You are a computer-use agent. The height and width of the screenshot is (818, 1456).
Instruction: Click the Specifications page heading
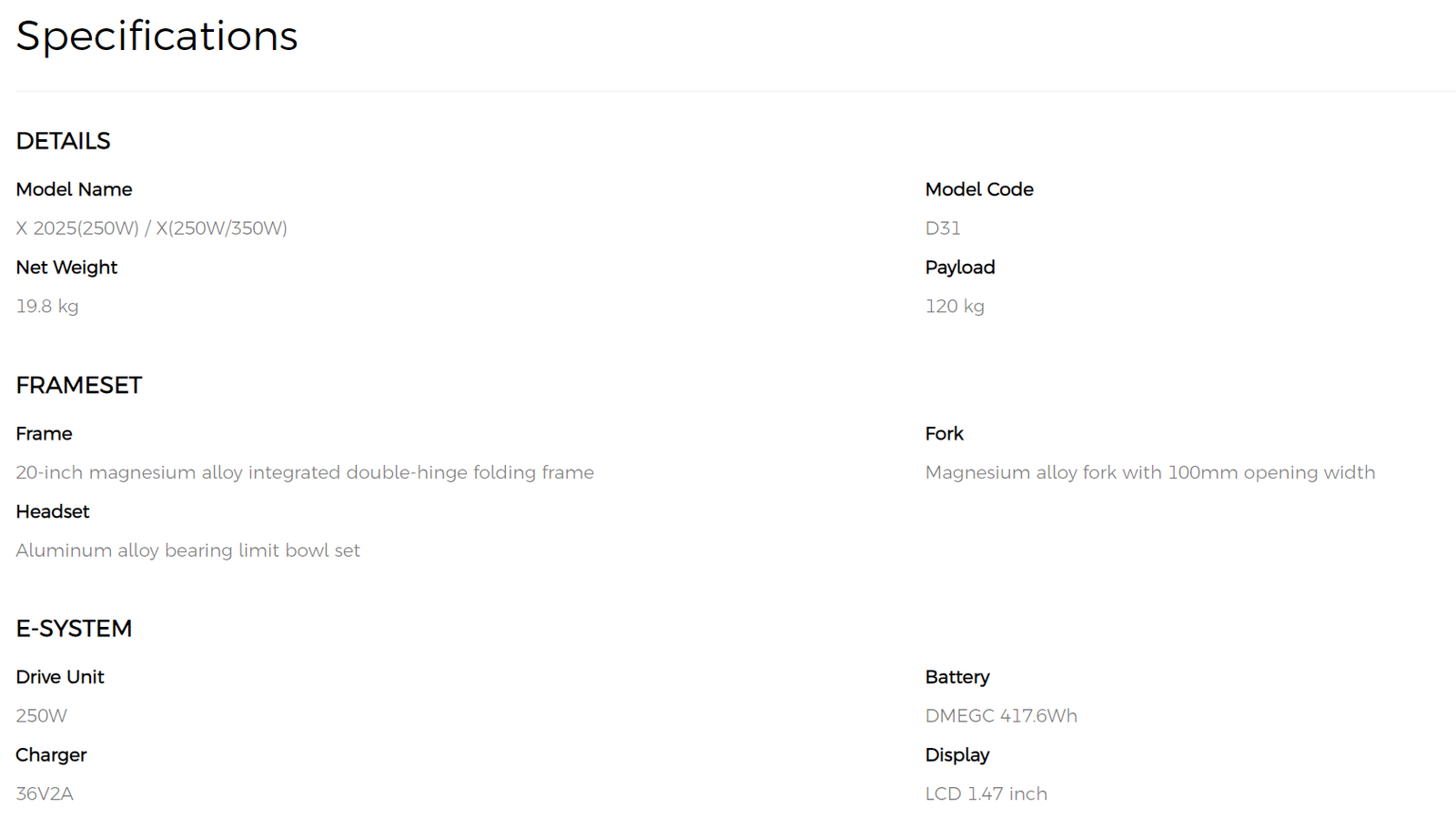coord(157,37)
